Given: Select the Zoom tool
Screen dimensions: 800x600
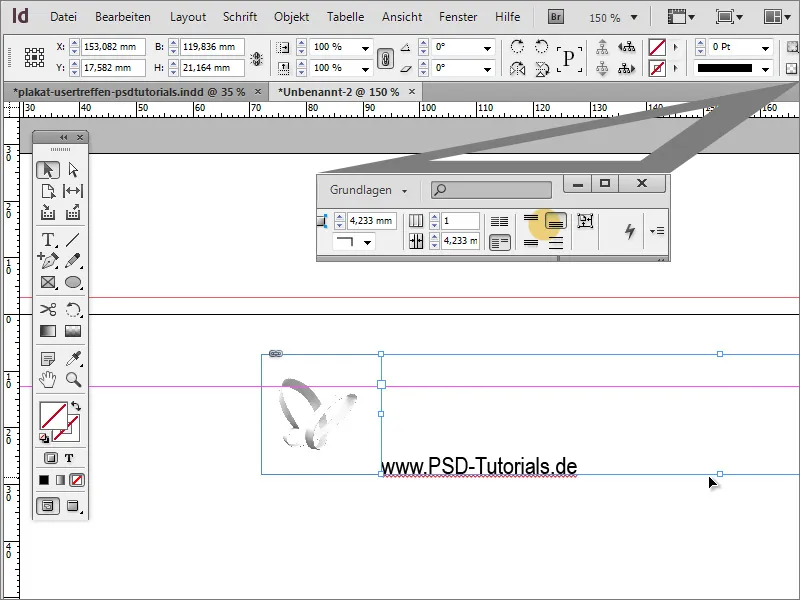Looking at the screenshot, I should 72,381.
